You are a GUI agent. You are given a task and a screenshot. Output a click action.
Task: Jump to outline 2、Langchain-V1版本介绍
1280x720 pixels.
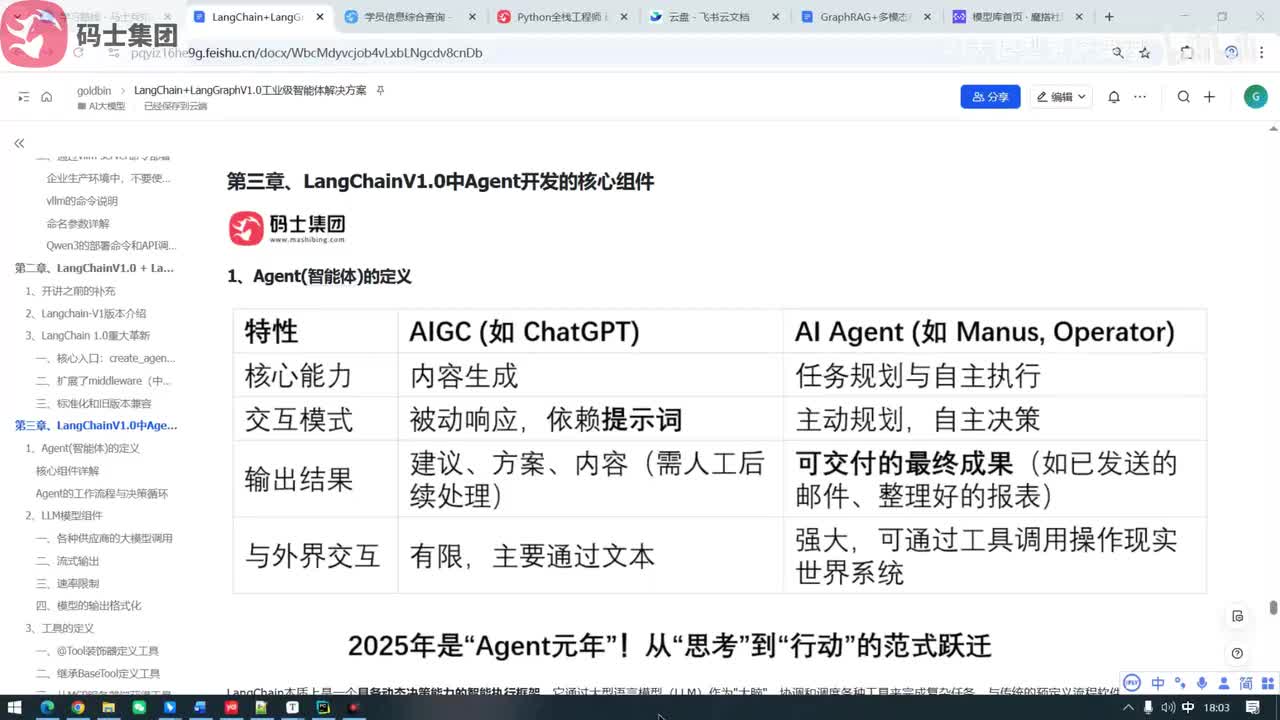coord(86,313)
